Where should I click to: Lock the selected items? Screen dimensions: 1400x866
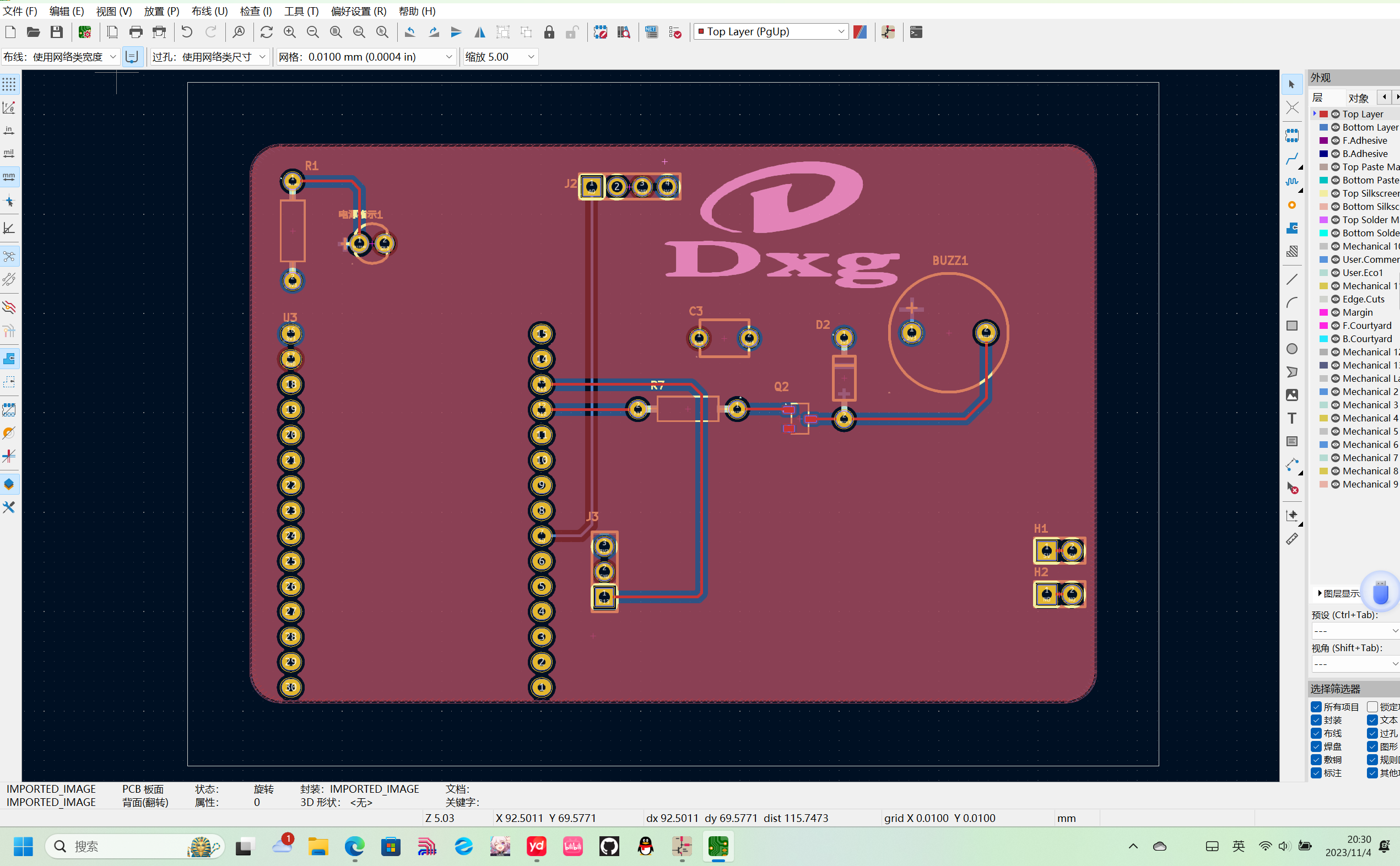pyautogui.click(x=549, y=32)
